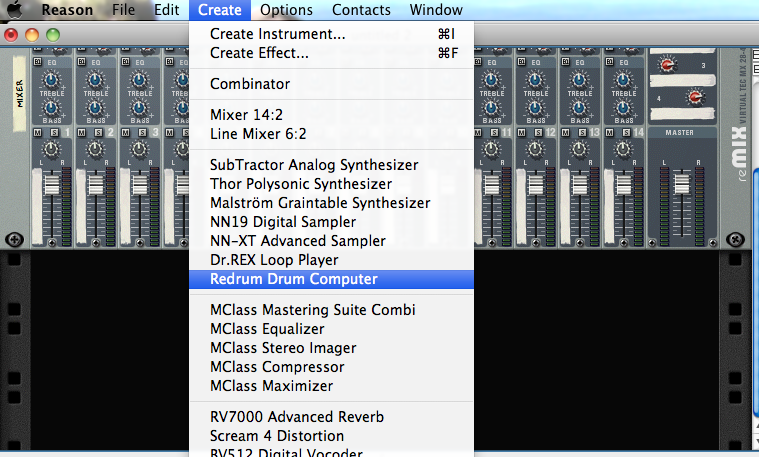
Task: Adjust channel 14 Bass knob
Action: [623, 107]
